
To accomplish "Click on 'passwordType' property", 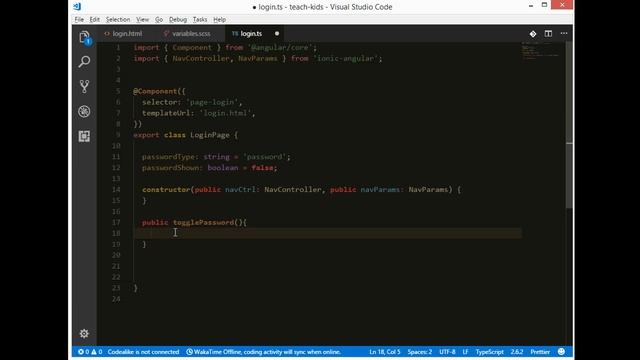I will pos(168,157).
